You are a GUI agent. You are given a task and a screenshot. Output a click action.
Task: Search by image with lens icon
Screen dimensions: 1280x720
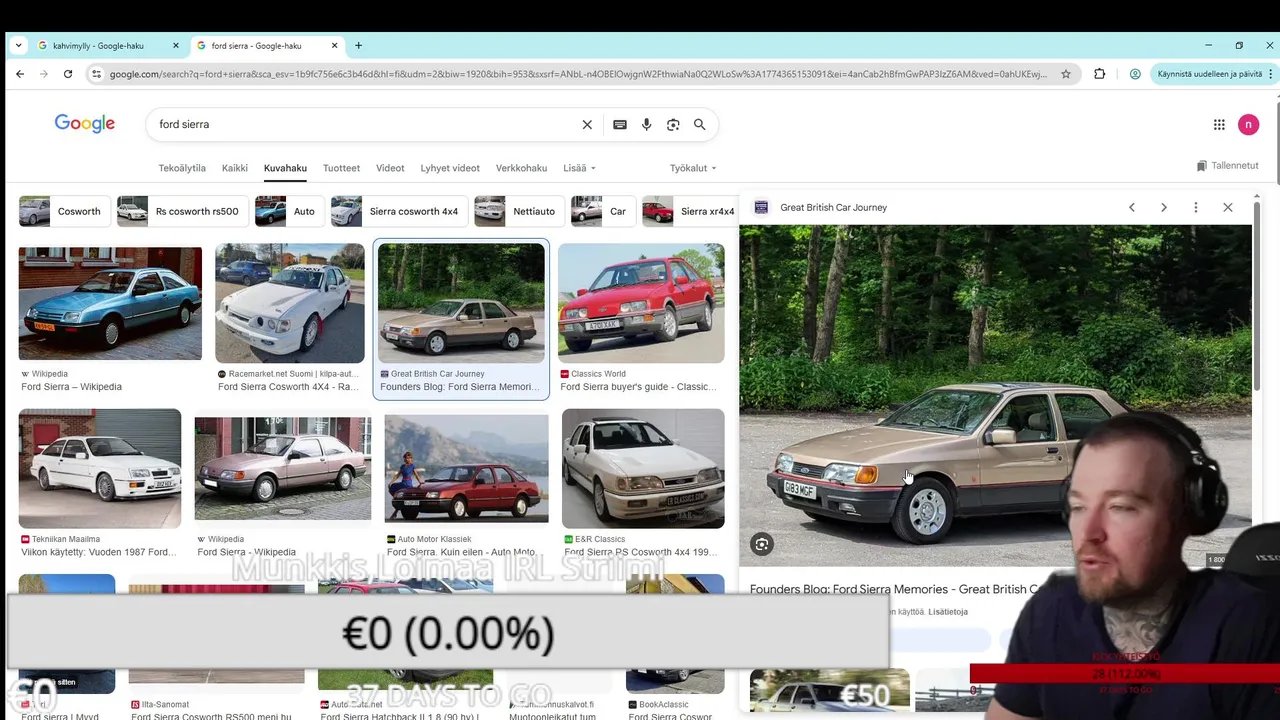pos(673,125)
